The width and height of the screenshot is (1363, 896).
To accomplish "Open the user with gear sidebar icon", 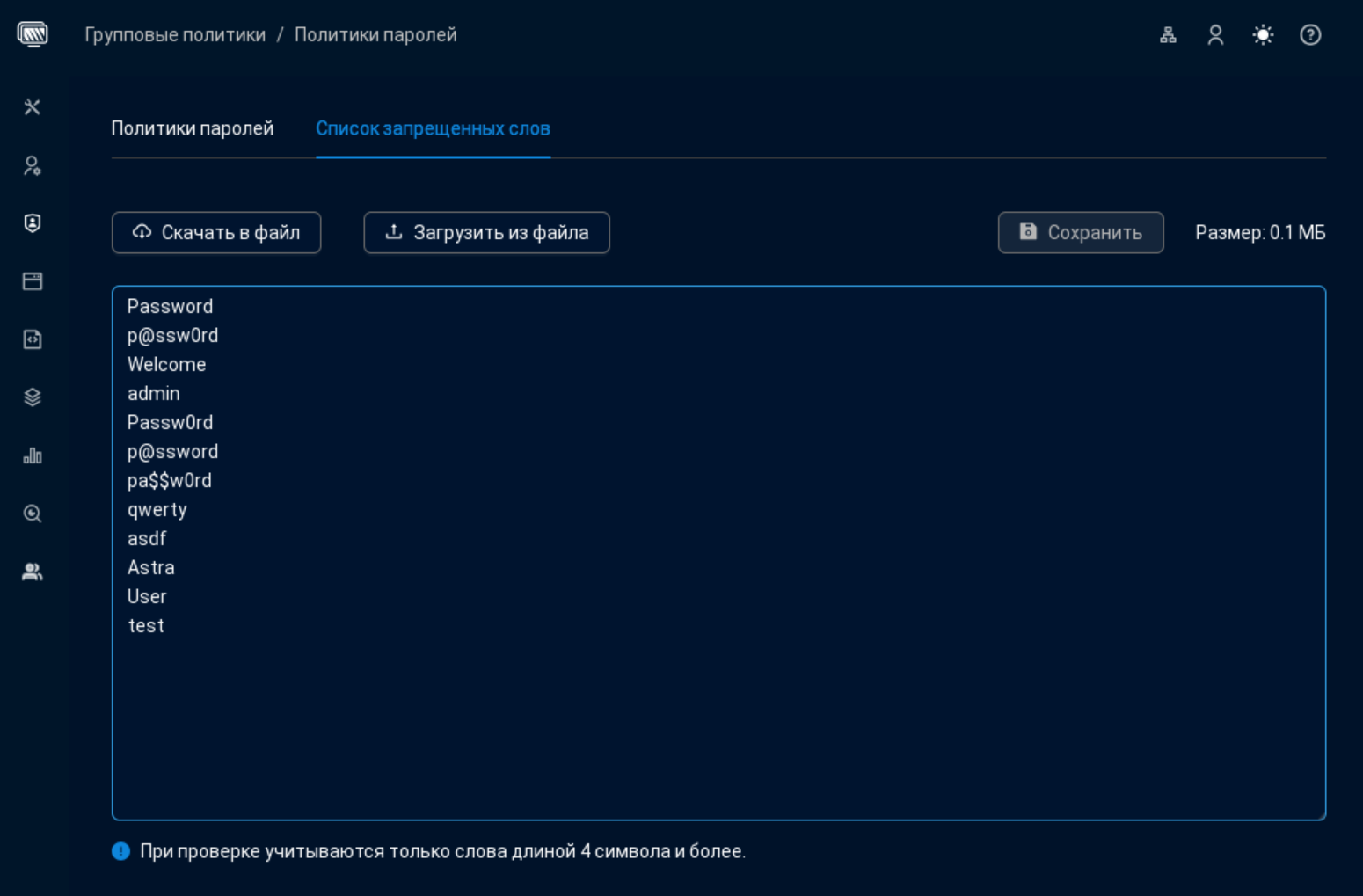I will click(33, 165).
